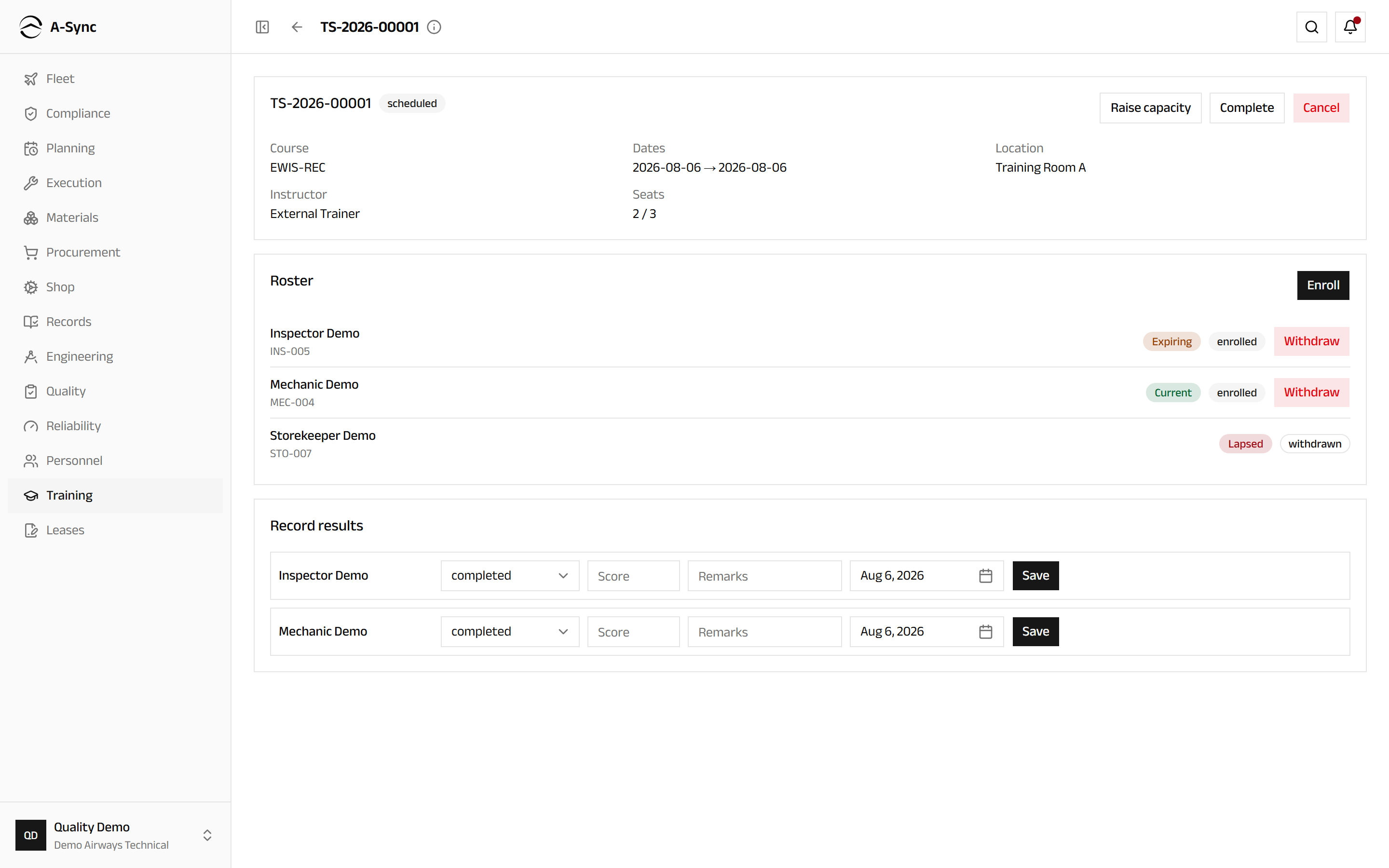This screenshot has width=1389, height=868.
Task: Click the Execution wrench icon
Action: (31, 183)
